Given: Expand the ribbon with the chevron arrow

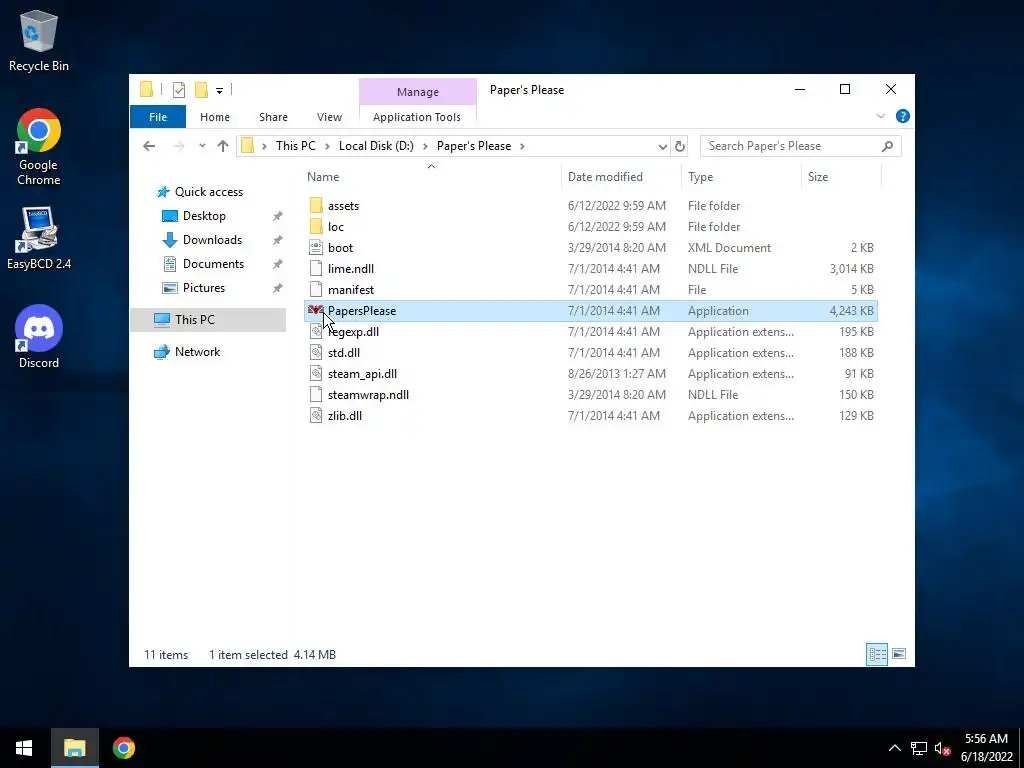Looking at the screenshot, I should (880, 116).
